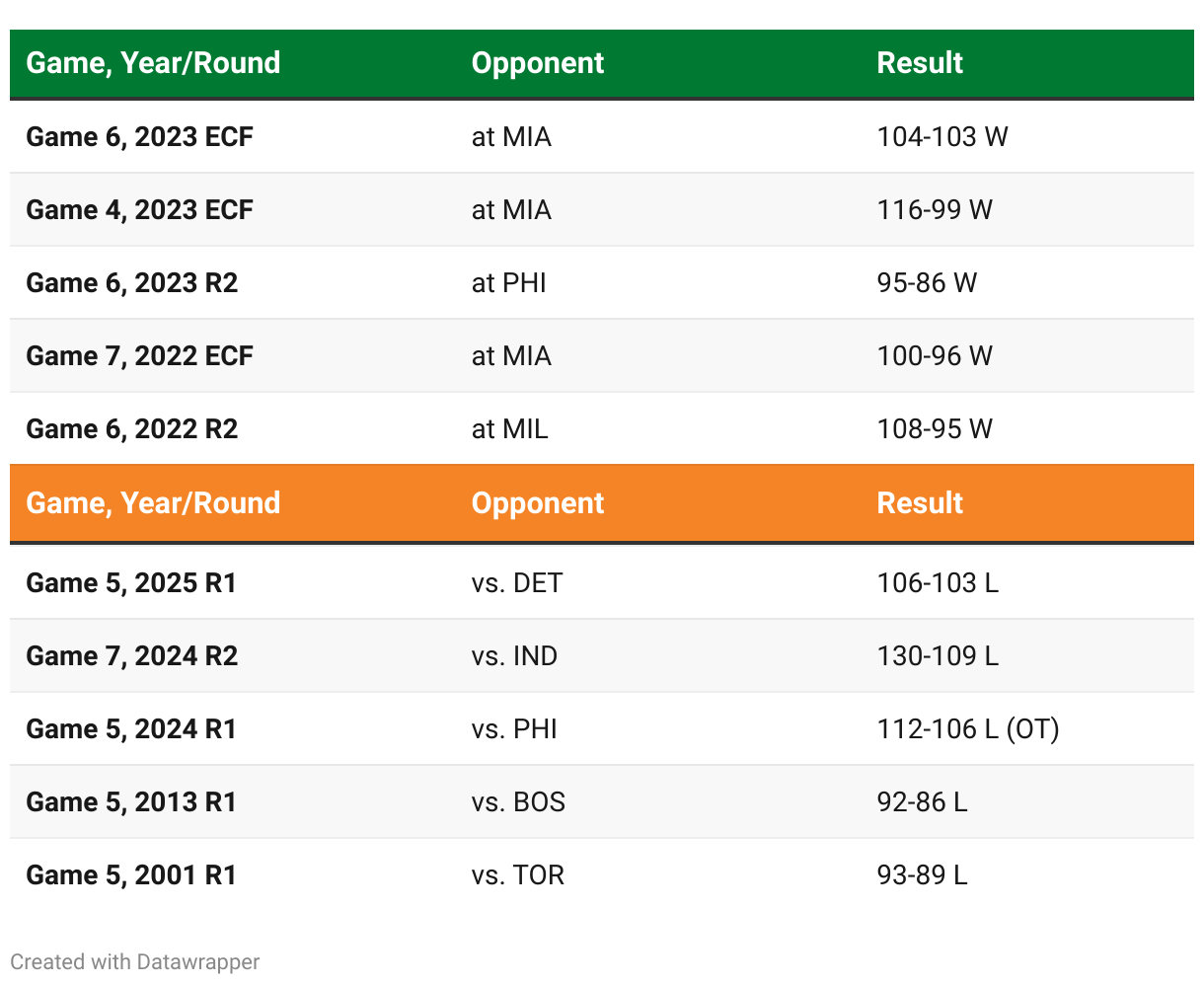The width and height of the screenshot is (1204, 985).
Task: Click the 130-109 L result cell
Action: 938,656
